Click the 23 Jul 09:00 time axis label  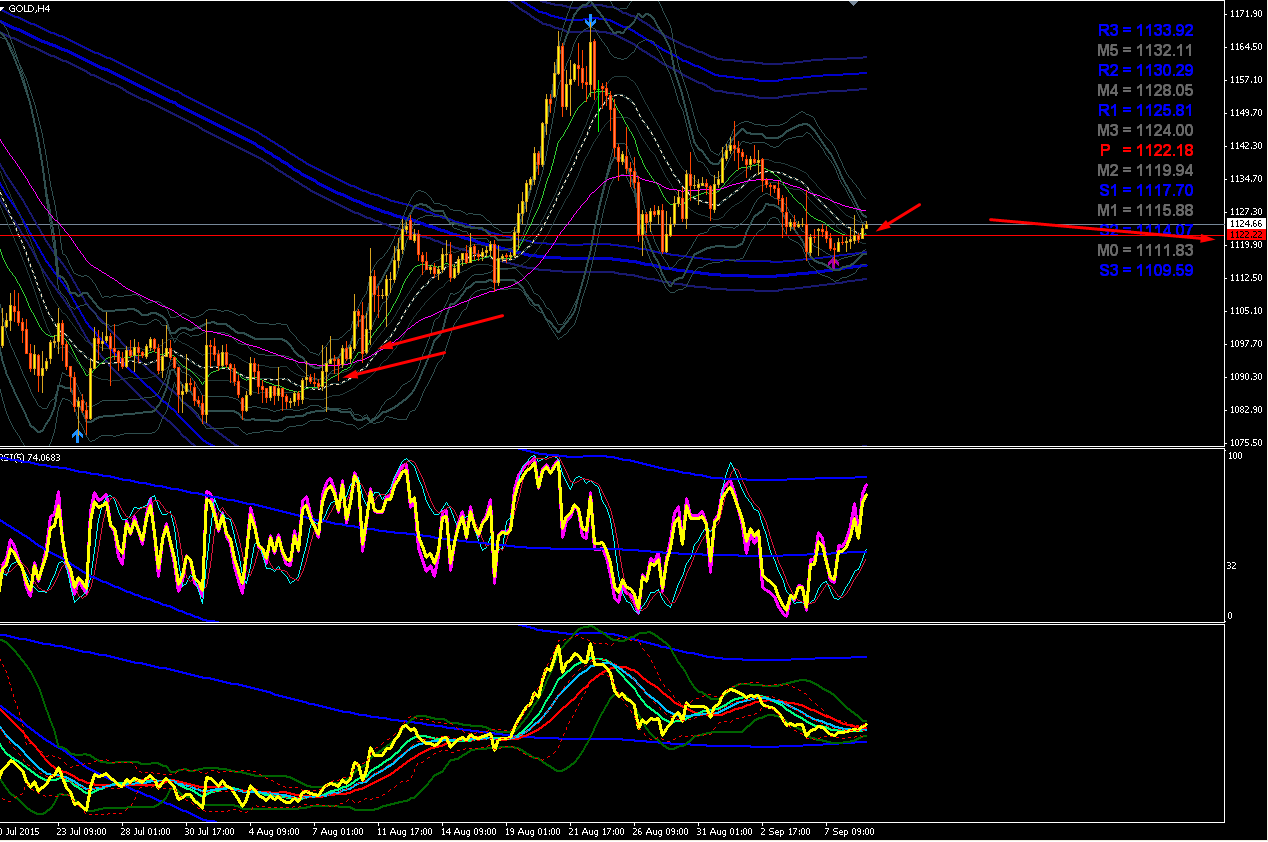coord(81,831)
